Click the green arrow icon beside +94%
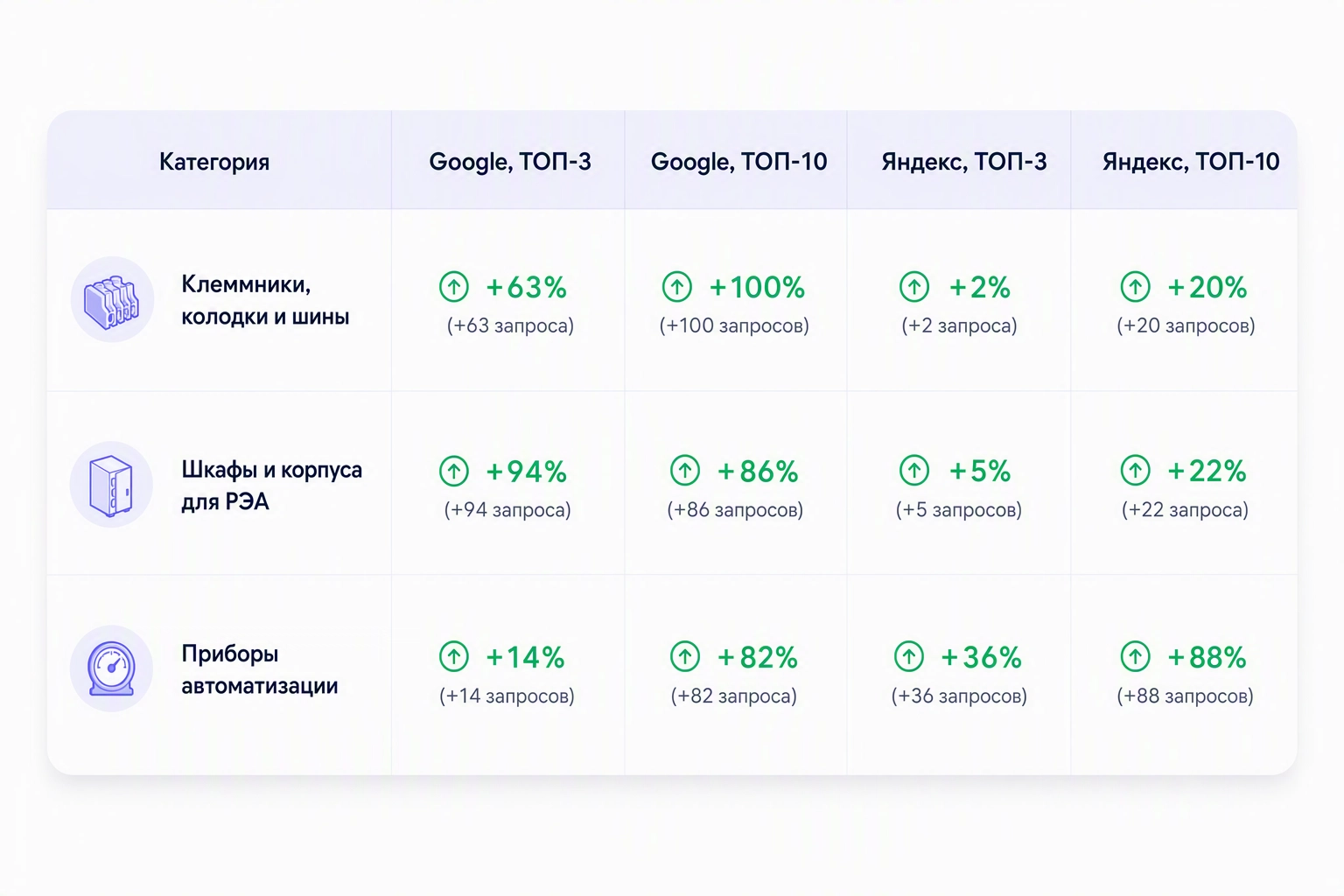This screenshot has width=1344, height=896. pyautogui.click(x=454, y=471)
